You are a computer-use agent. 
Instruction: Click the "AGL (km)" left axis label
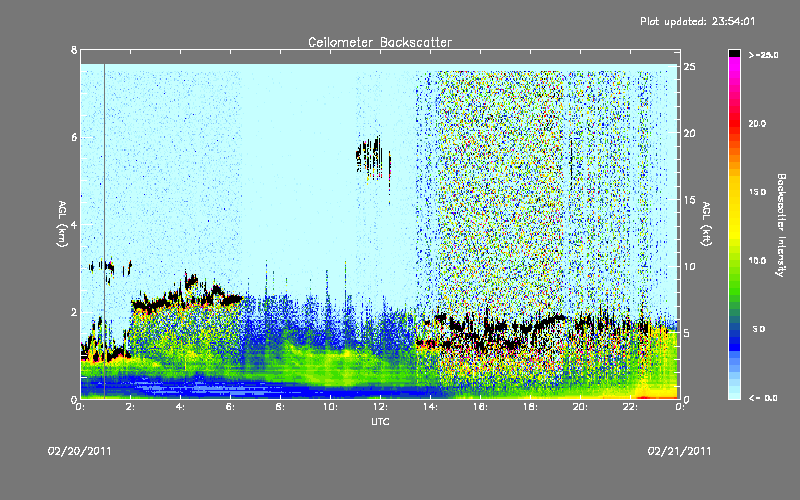[62, 224]
